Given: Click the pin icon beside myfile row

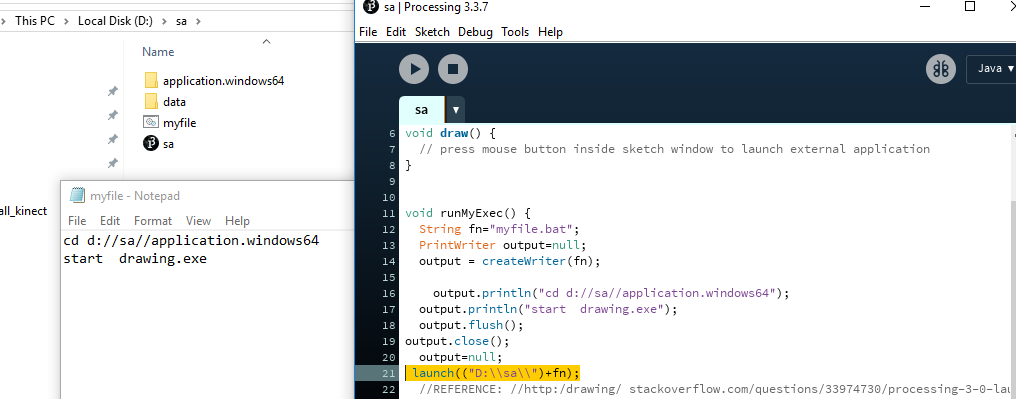Looking at the screenshot, I should 113,139.
